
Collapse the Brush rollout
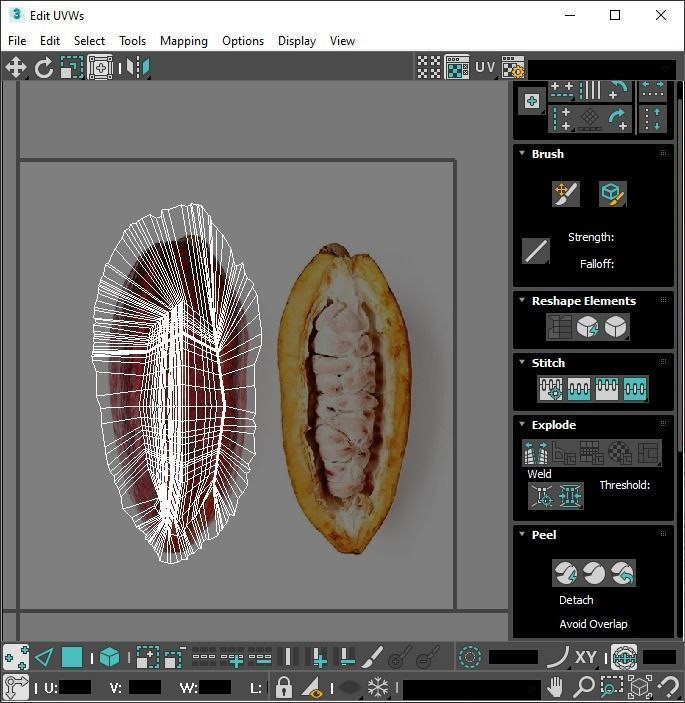(x=522, y=153)
